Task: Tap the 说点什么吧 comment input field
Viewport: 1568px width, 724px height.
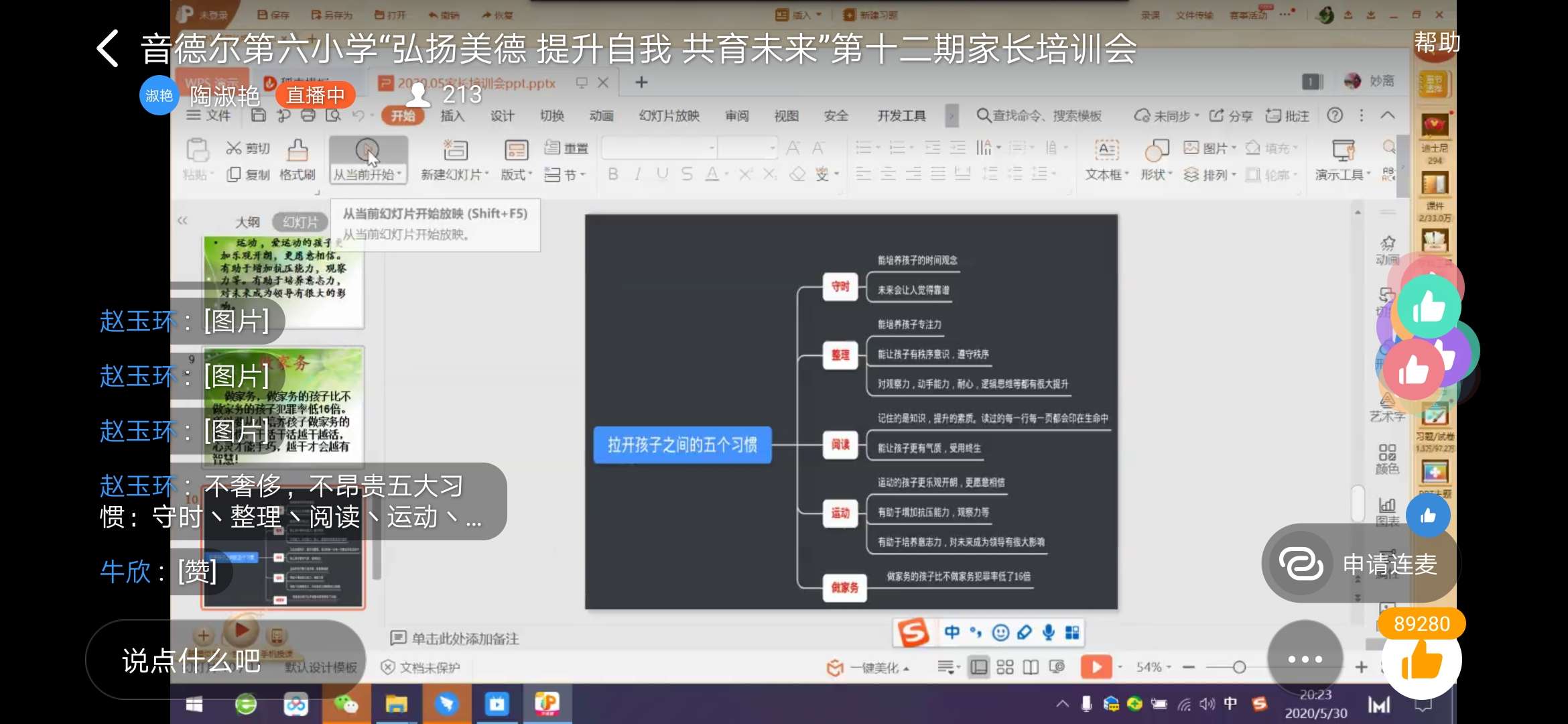Action: [225, 660]
